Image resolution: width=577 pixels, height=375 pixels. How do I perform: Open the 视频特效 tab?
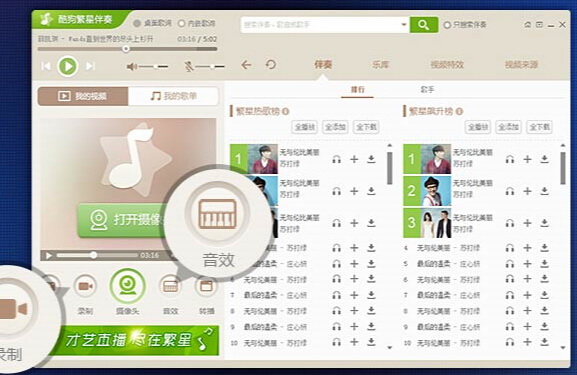pos(447,65)
